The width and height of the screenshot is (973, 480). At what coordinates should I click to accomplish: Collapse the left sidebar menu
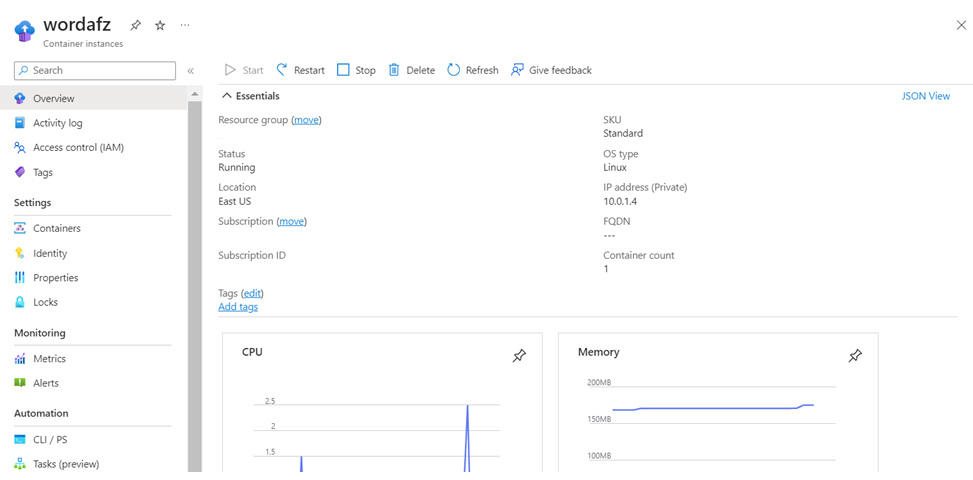[191, 71]
